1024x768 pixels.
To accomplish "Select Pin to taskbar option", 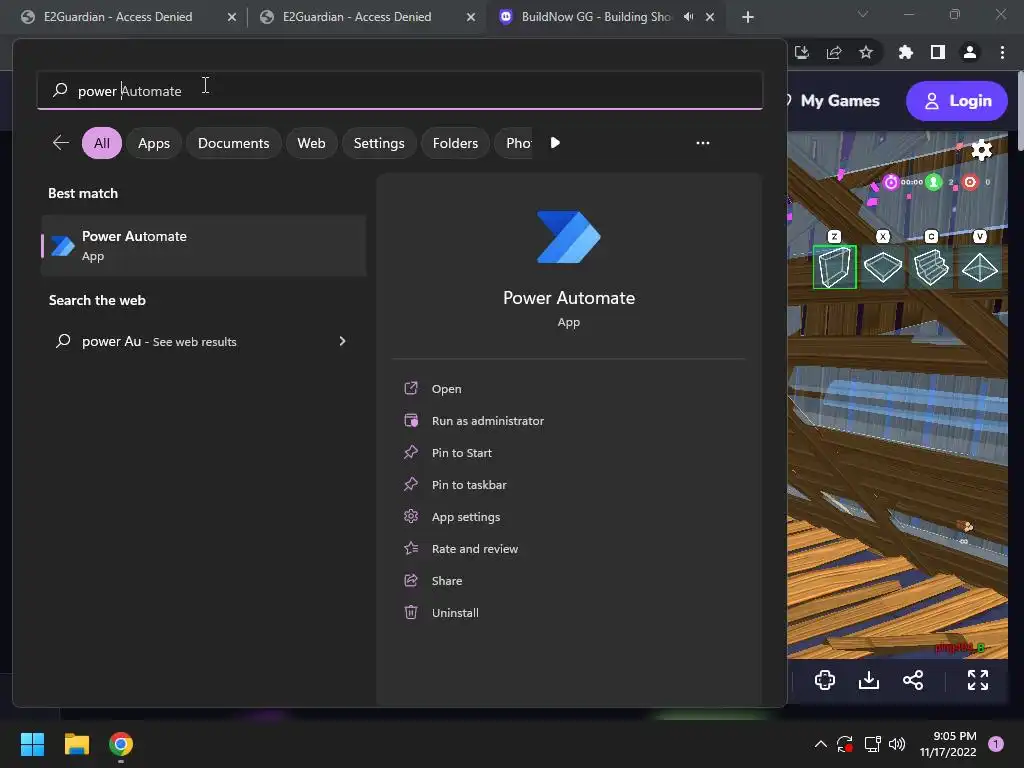I will tap(468, 485).
